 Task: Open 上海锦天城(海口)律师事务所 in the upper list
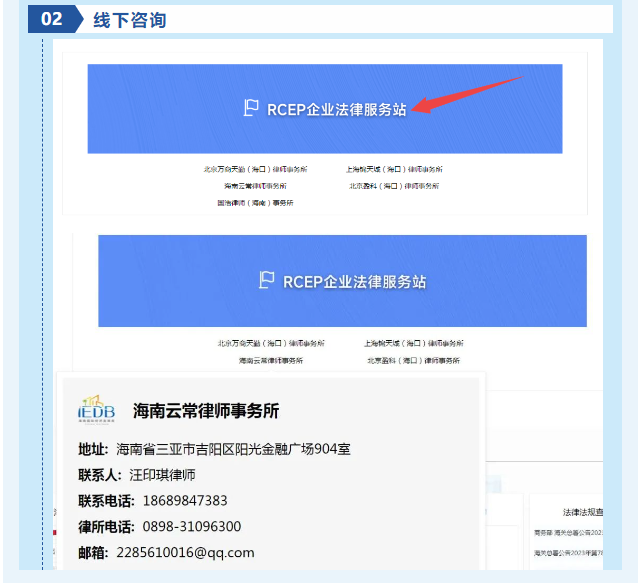[394, 169]
